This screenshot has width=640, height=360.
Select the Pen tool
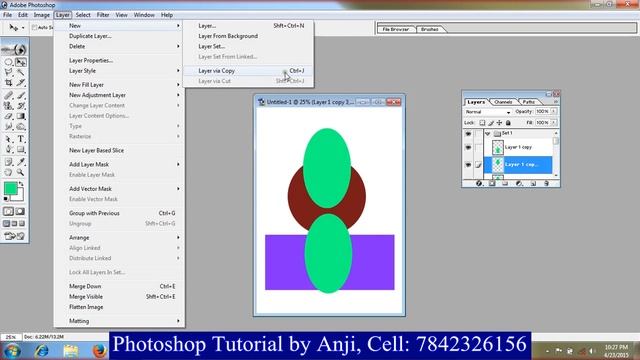click(x=8, y=149)
